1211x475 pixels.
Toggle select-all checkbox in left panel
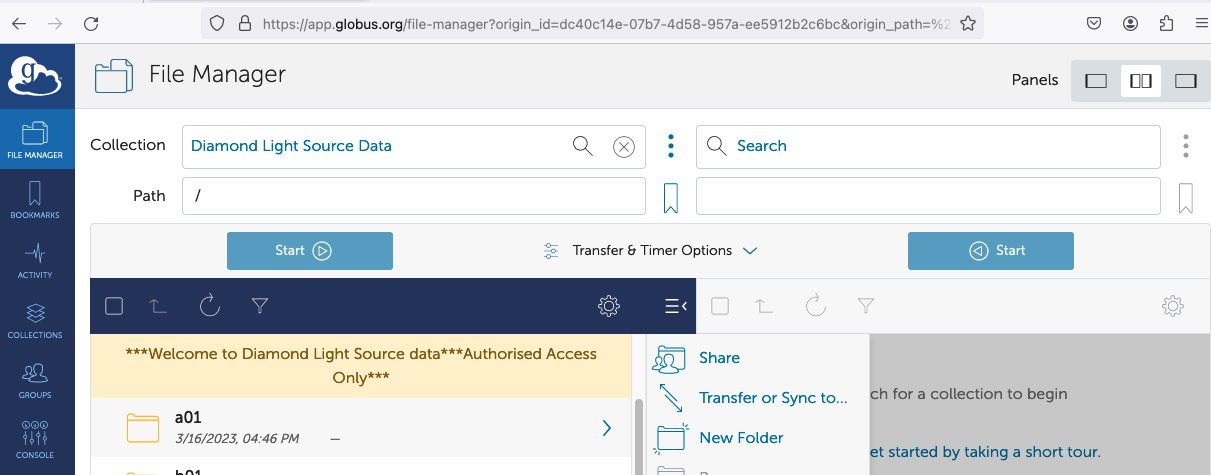point(114,306)
